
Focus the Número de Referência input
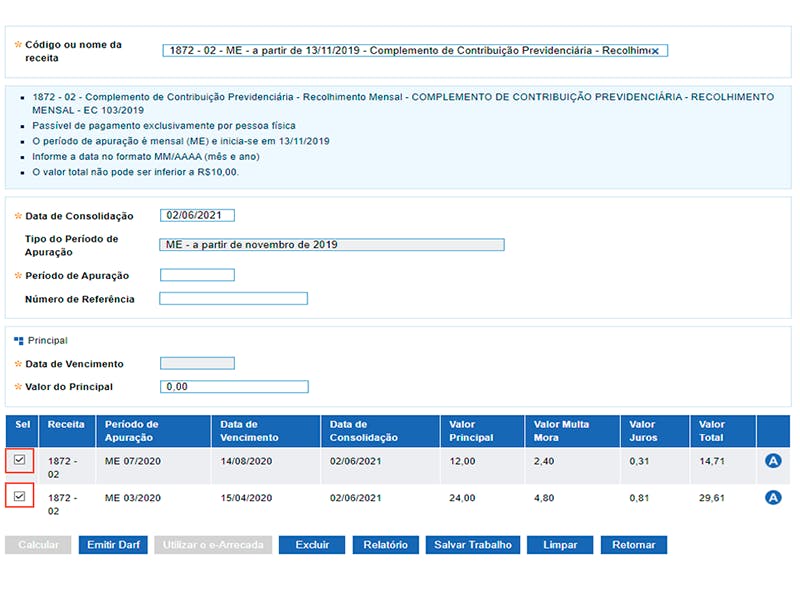tap(233, 299)
